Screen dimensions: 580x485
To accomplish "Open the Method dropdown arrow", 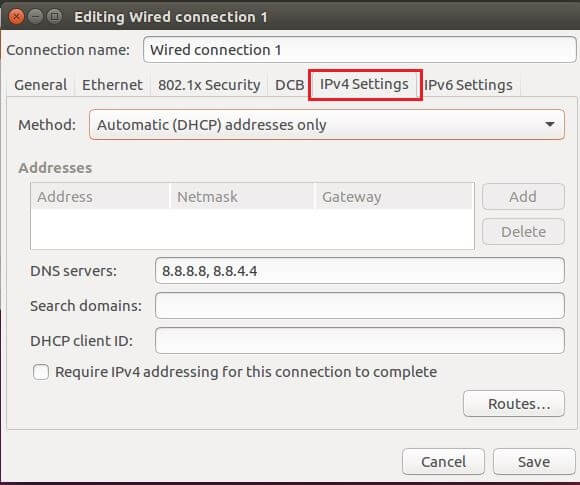I will coord(550,124).
